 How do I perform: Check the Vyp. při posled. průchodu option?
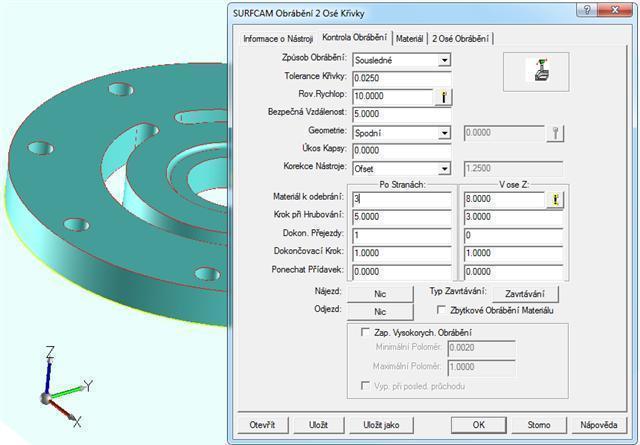coord(364,386)
